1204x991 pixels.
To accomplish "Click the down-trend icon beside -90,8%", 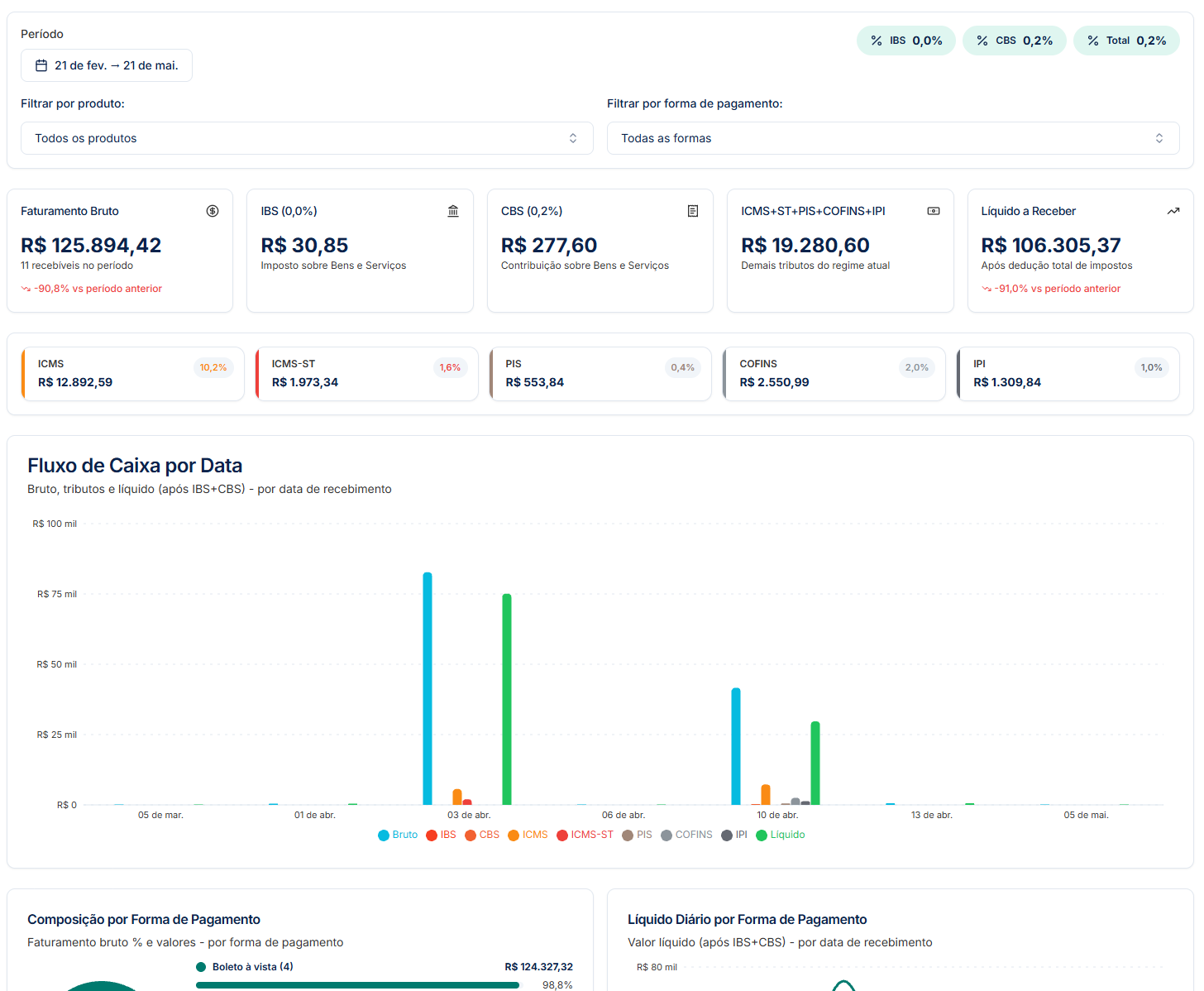I will tap(26, 289).
